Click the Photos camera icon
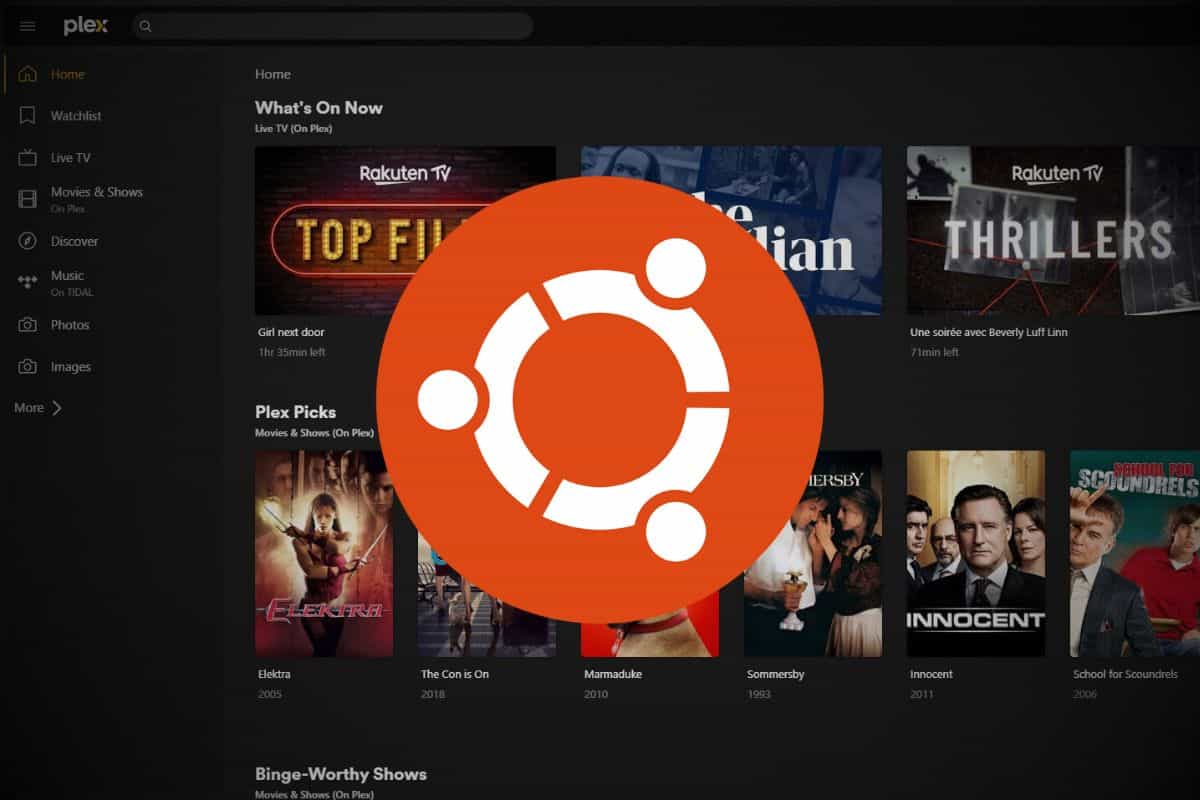Screen dimensions: 1200x800 [x=28, y=325]
